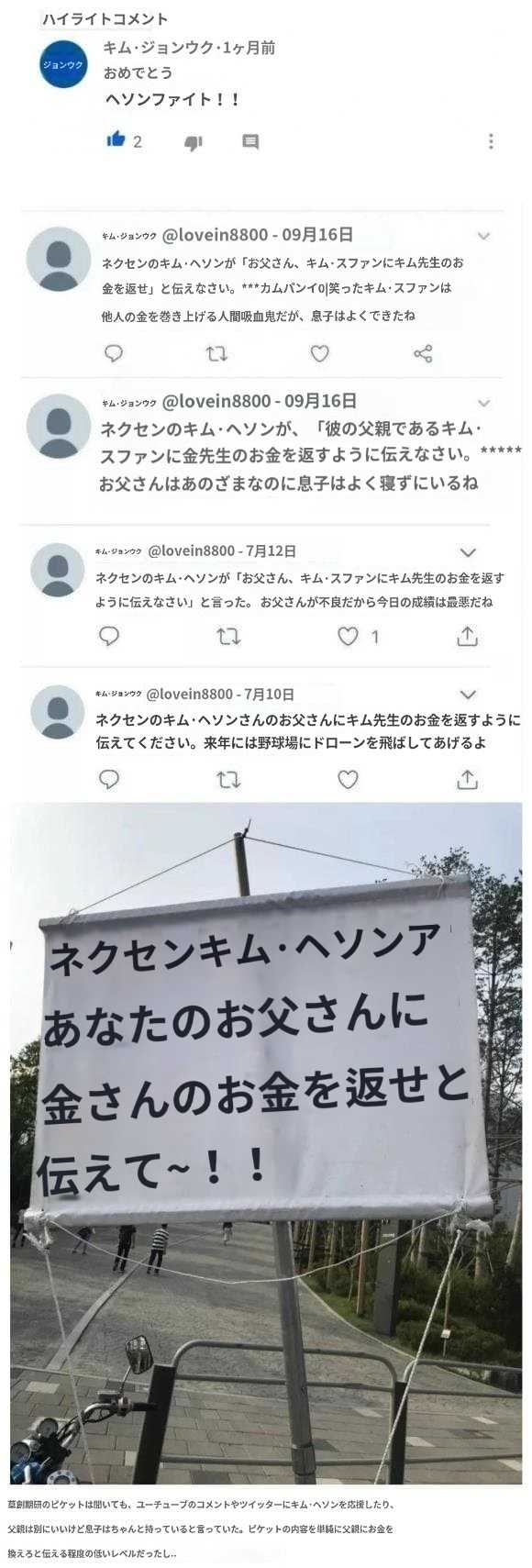
Task: Open the three-dot menu on highlighted comment
Action: 491,141
